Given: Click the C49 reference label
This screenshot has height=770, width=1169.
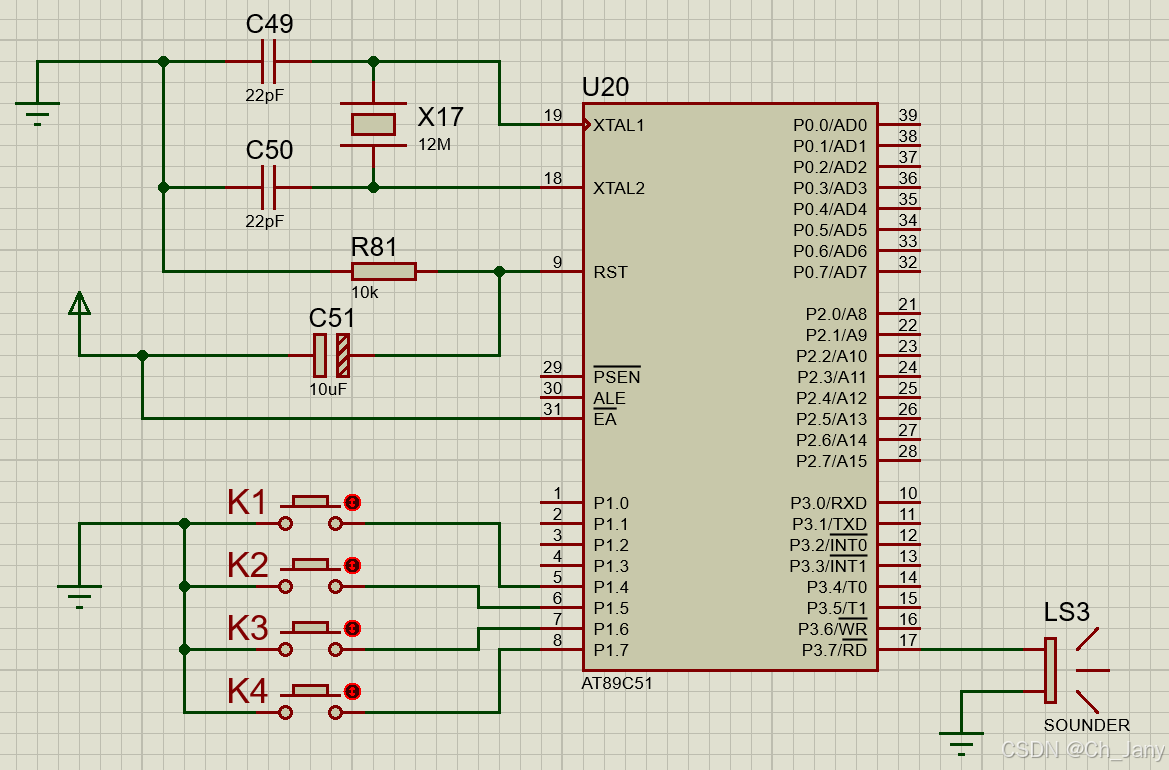Looking at the screenshot, I should tap(269, 24).
